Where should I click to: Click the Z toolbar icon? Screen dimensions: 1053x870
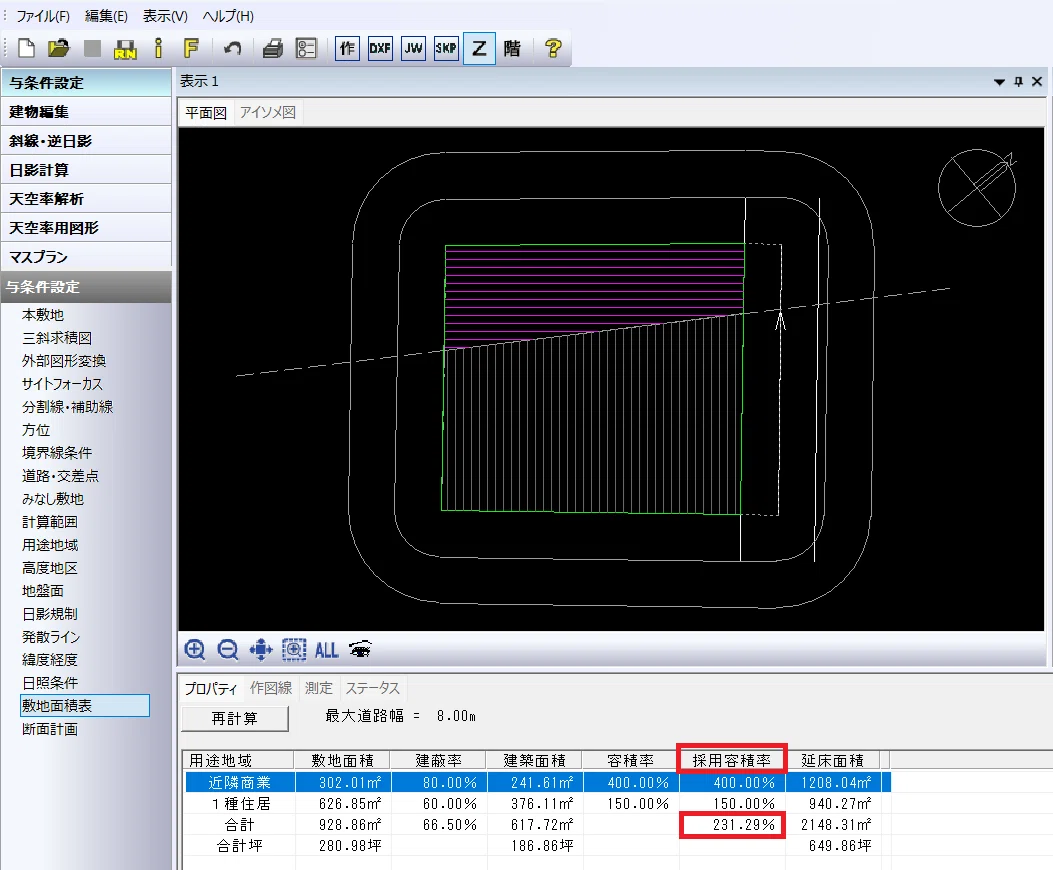(x=479, y=48)
